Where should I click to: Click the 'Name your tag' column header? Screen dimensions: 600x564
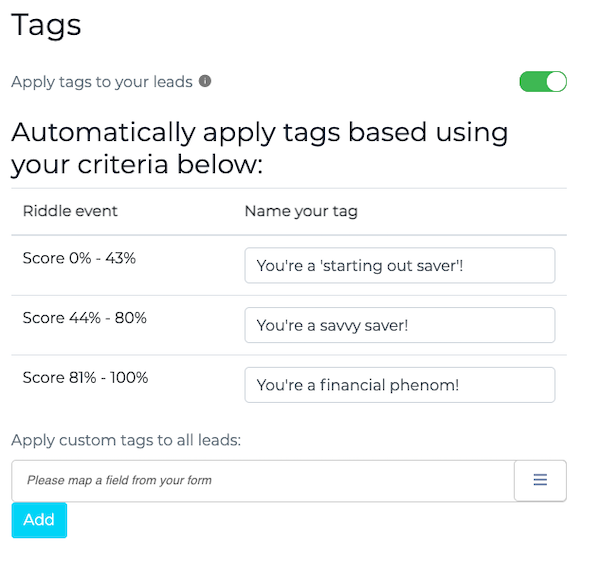pyautogui.click(x=301, y=211)
